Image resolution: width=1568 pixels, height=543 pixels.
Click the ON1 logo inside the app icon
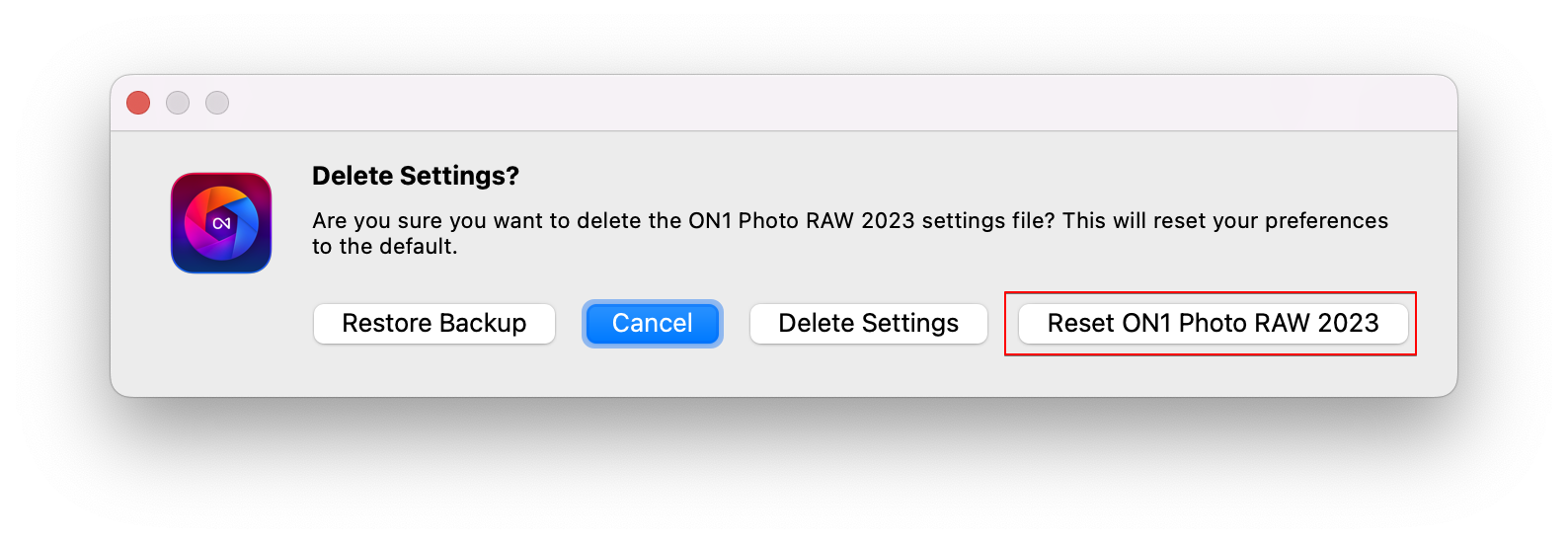221,224
